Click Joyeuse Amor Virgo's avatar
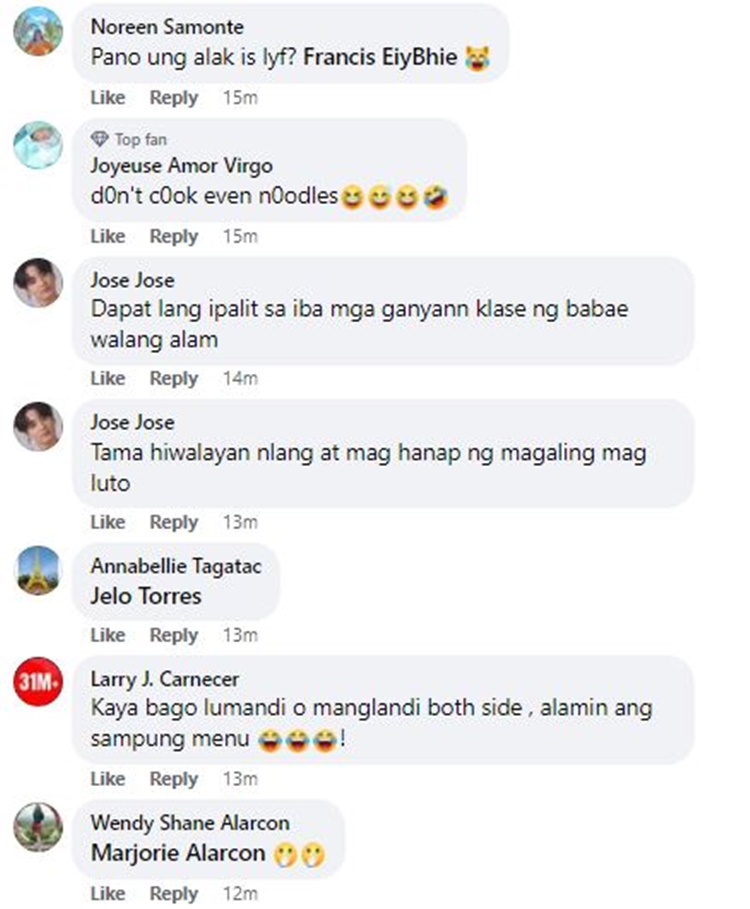This screenshot has width=750, height=909. click(38, 145)
